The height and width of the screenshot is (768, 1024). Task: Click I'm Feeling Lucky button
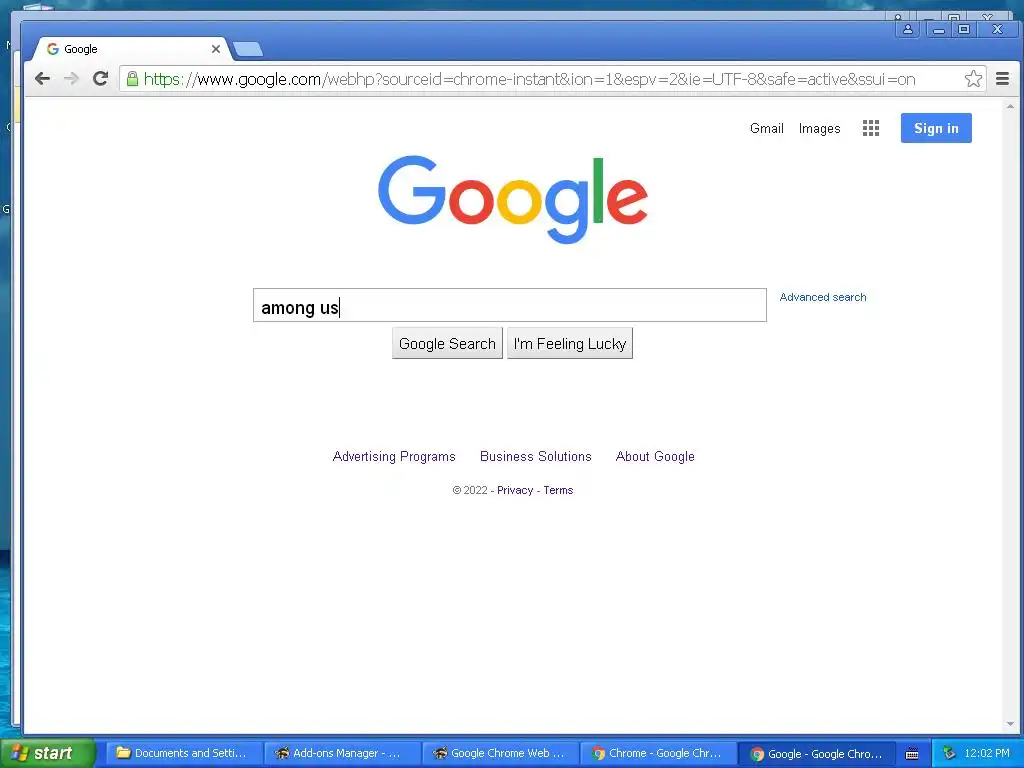[569, 344]
